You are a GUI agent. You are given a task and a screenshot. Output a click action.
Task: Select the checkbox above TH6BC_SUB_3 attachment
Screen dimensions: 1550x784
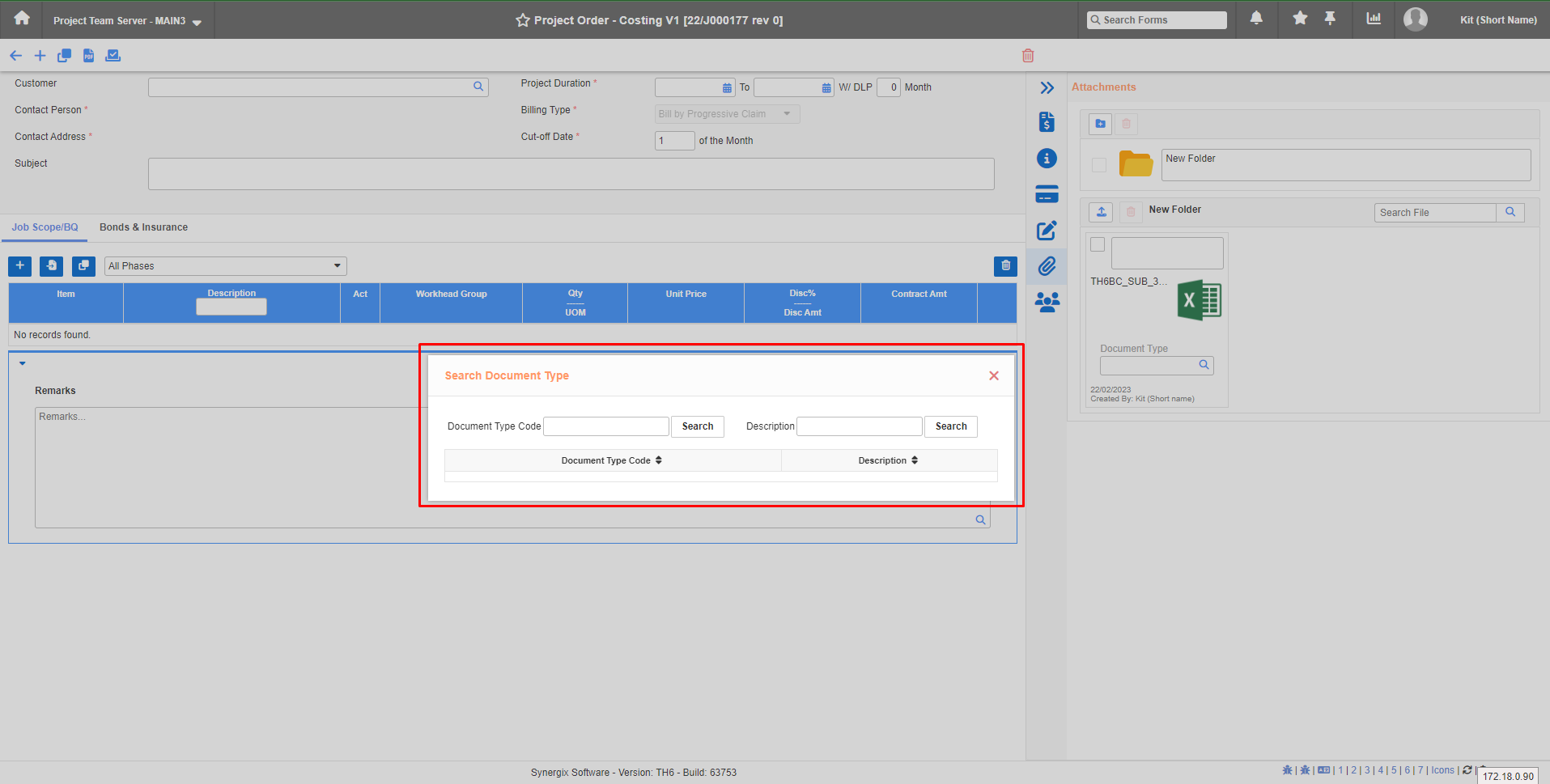pos(1098,244)
